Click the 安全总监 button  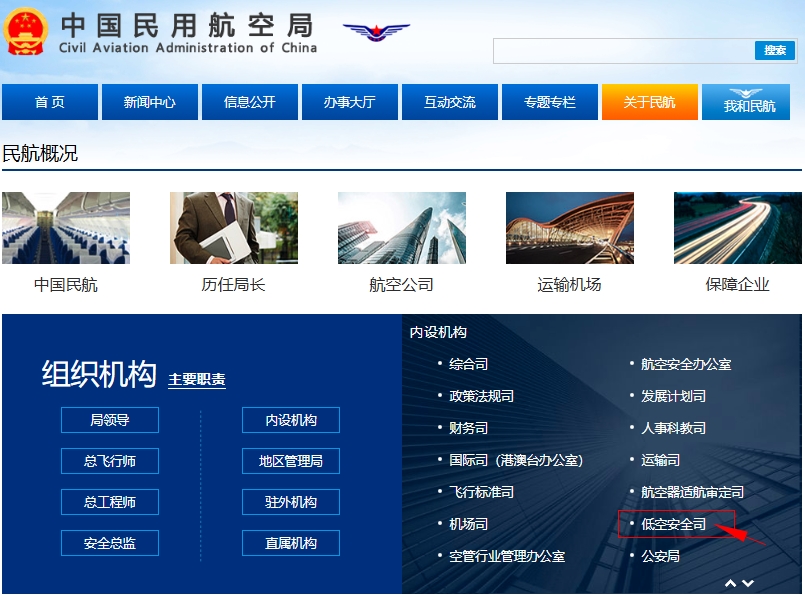pos(110,543)
